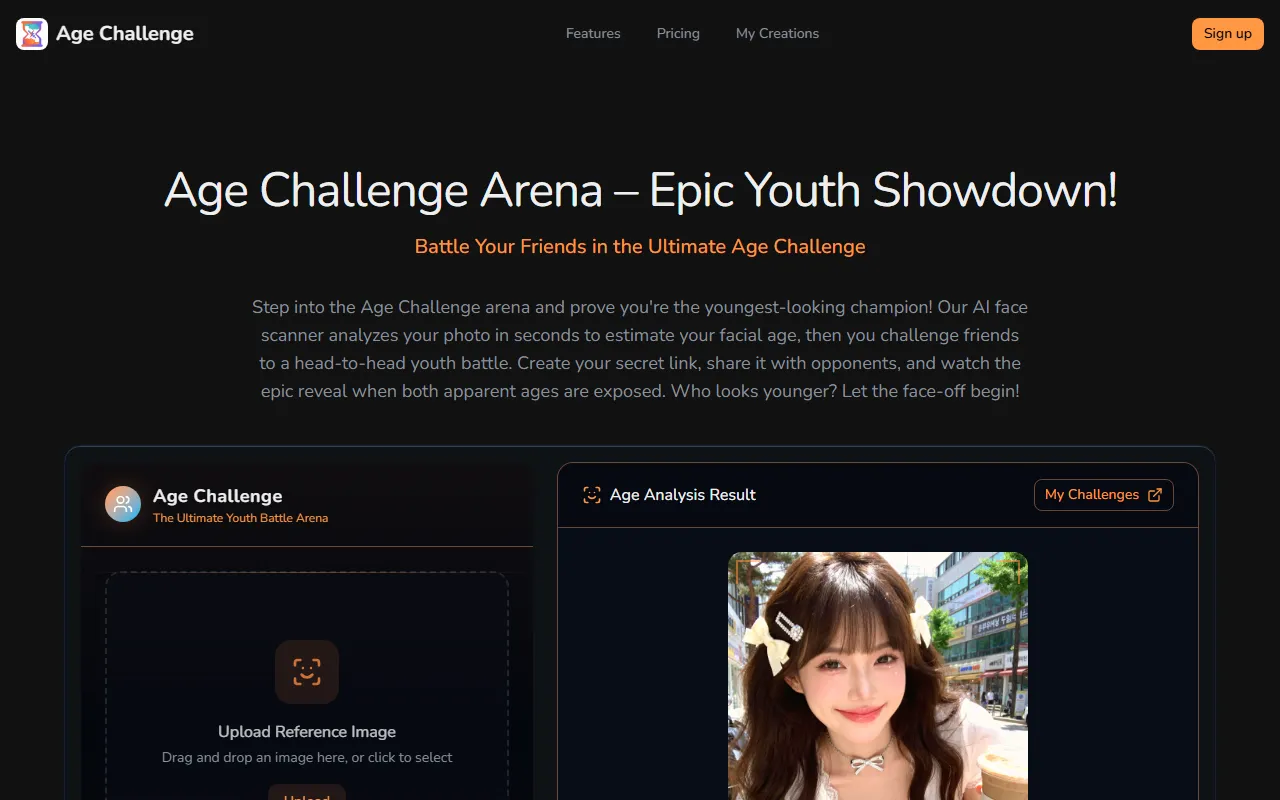Click the orange Battle Your Friends tagline
This screenshot has width=1280, height=800.
click(640, 247)
